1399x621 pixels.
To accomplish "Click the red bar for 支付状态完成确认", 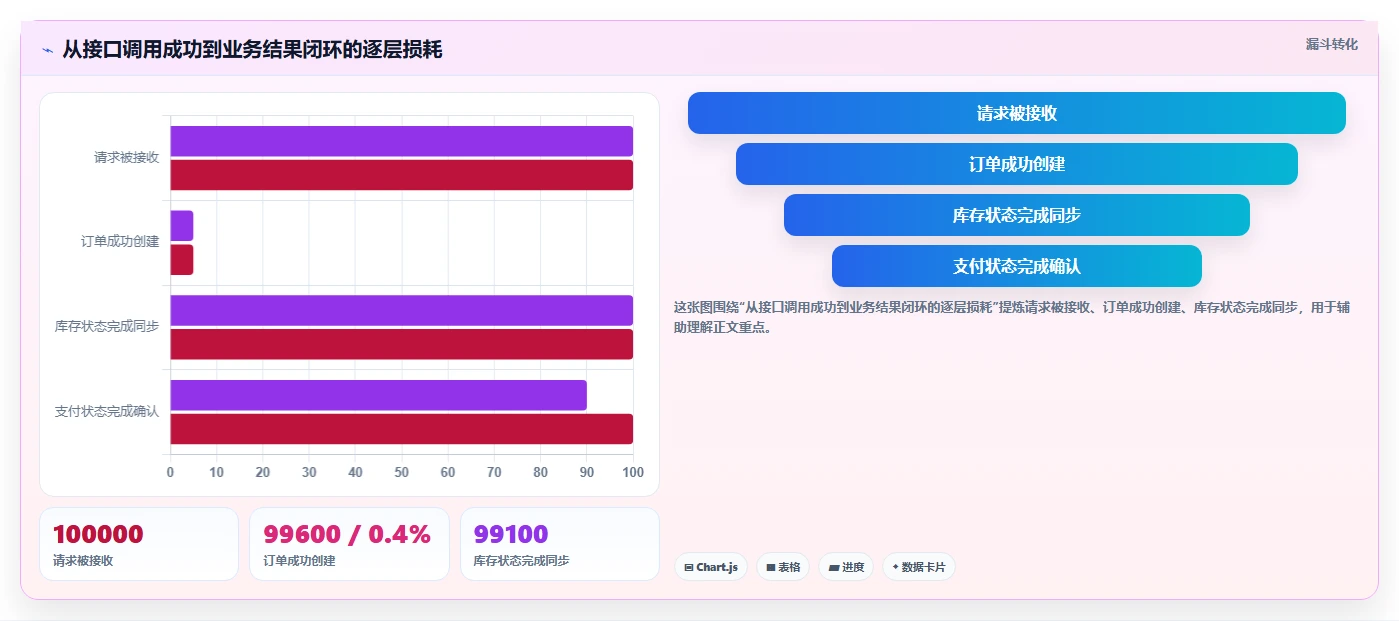I will (x=401, y=429).
